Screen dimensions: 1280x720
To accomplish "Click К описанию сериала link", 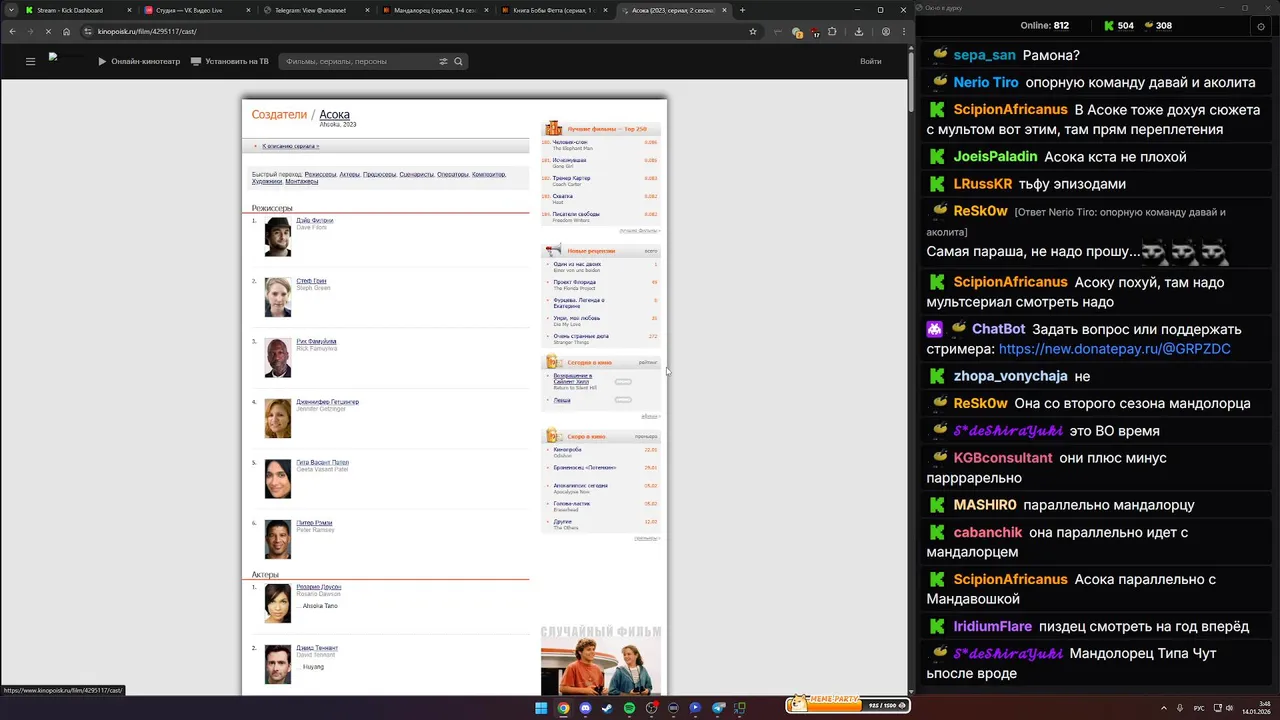I will 290,146.
